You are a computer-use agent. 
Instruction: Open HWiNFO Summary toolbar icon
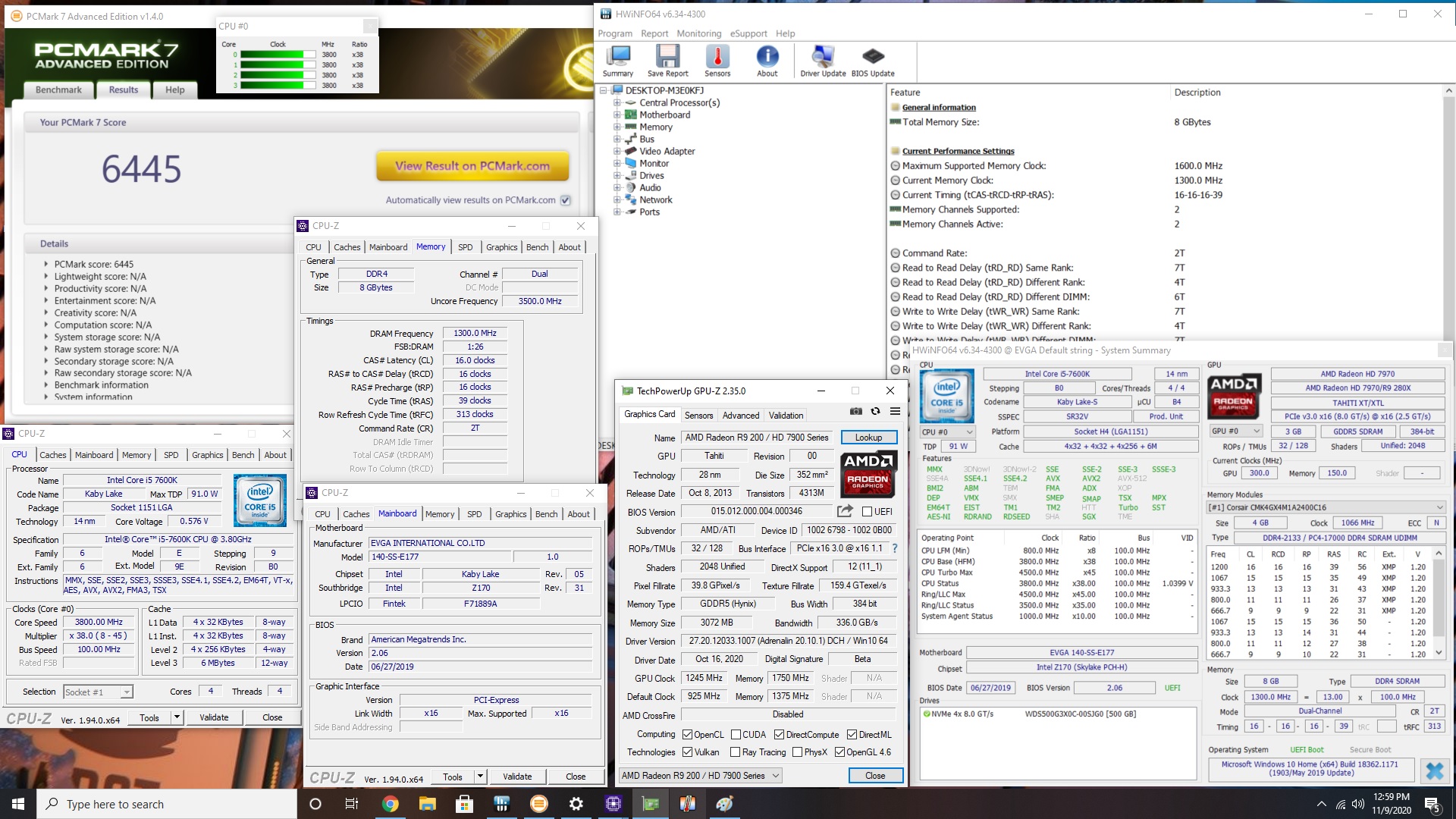(618, 61)
